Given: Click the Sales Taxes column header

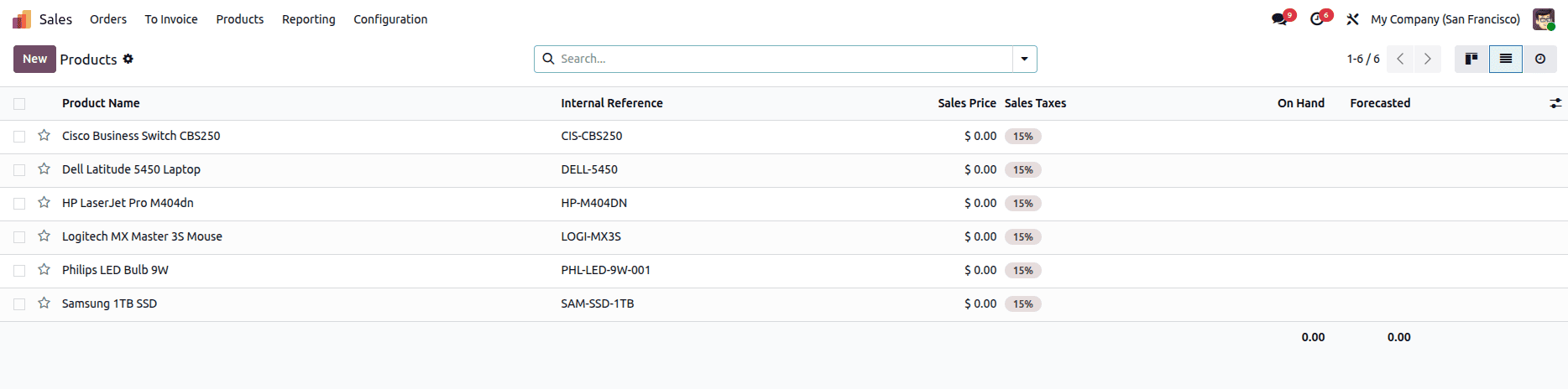Looking at the screenshot, I should coord(1035,103).
